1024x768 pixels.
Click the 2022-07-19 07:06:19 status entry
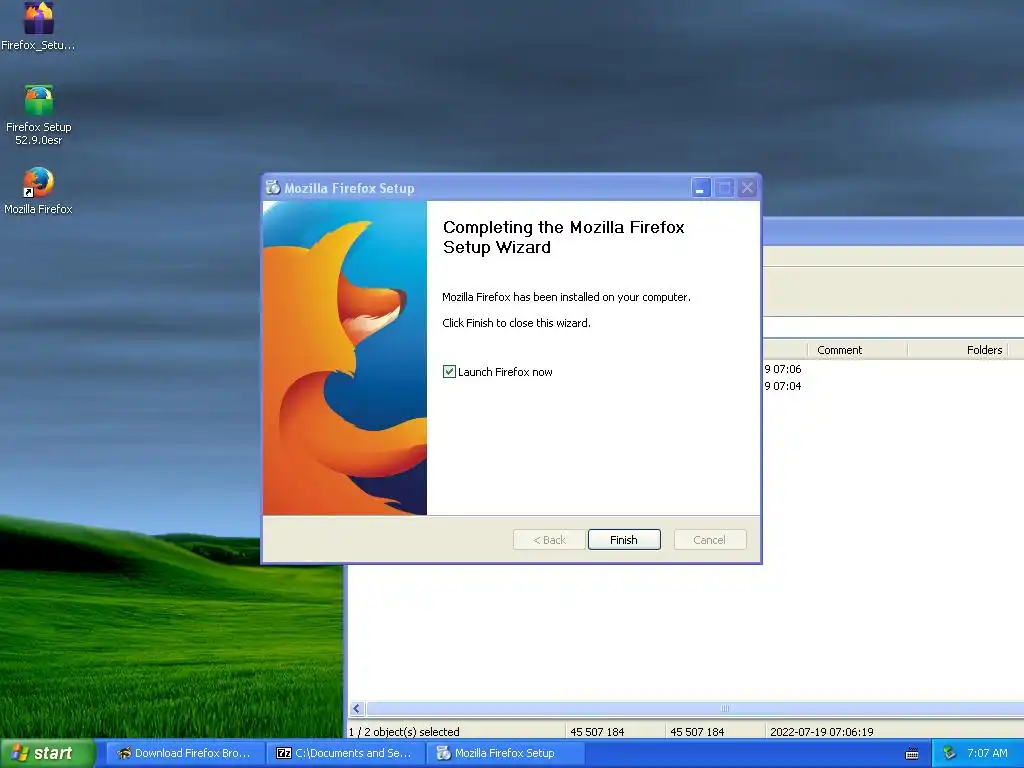[x=822, y=731]
